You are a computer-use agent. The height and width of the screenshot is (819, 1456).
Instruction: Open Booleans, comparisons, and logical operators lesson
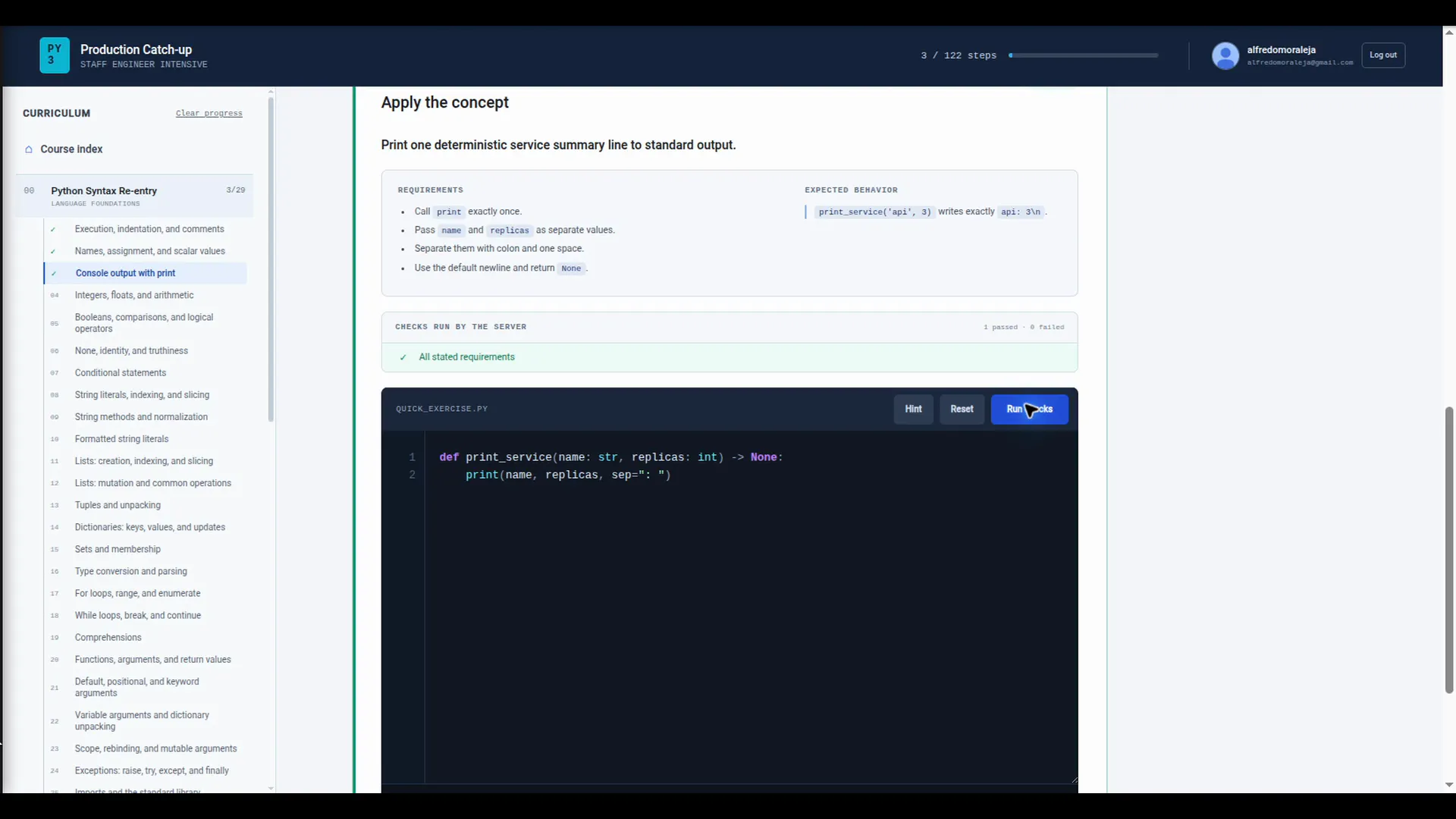[144, 323]
